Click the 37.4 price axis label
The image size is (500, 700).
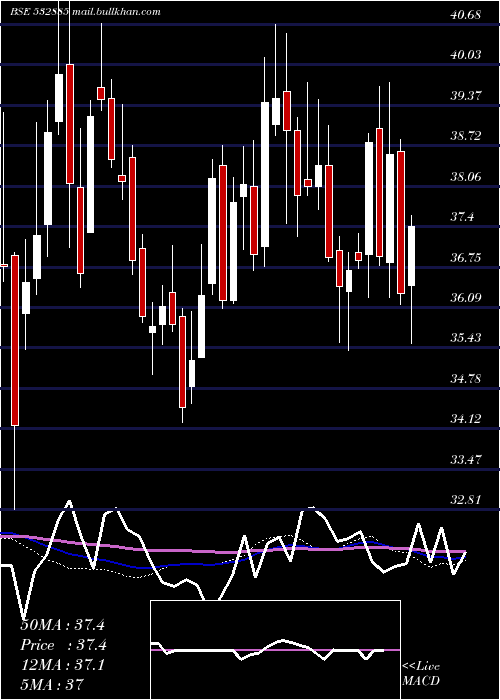click(462, 217)
